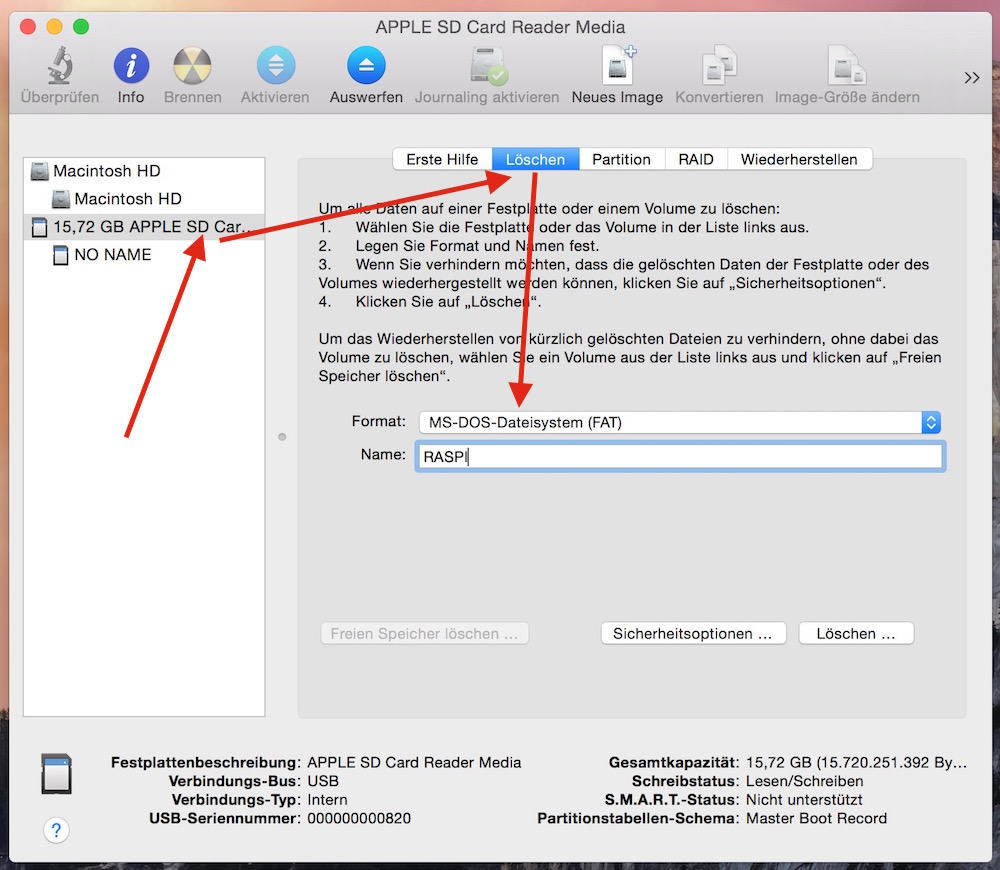
Task: Click the Freien Speicher löschen button
Action: pyautogui.click(x=424, y=633)
